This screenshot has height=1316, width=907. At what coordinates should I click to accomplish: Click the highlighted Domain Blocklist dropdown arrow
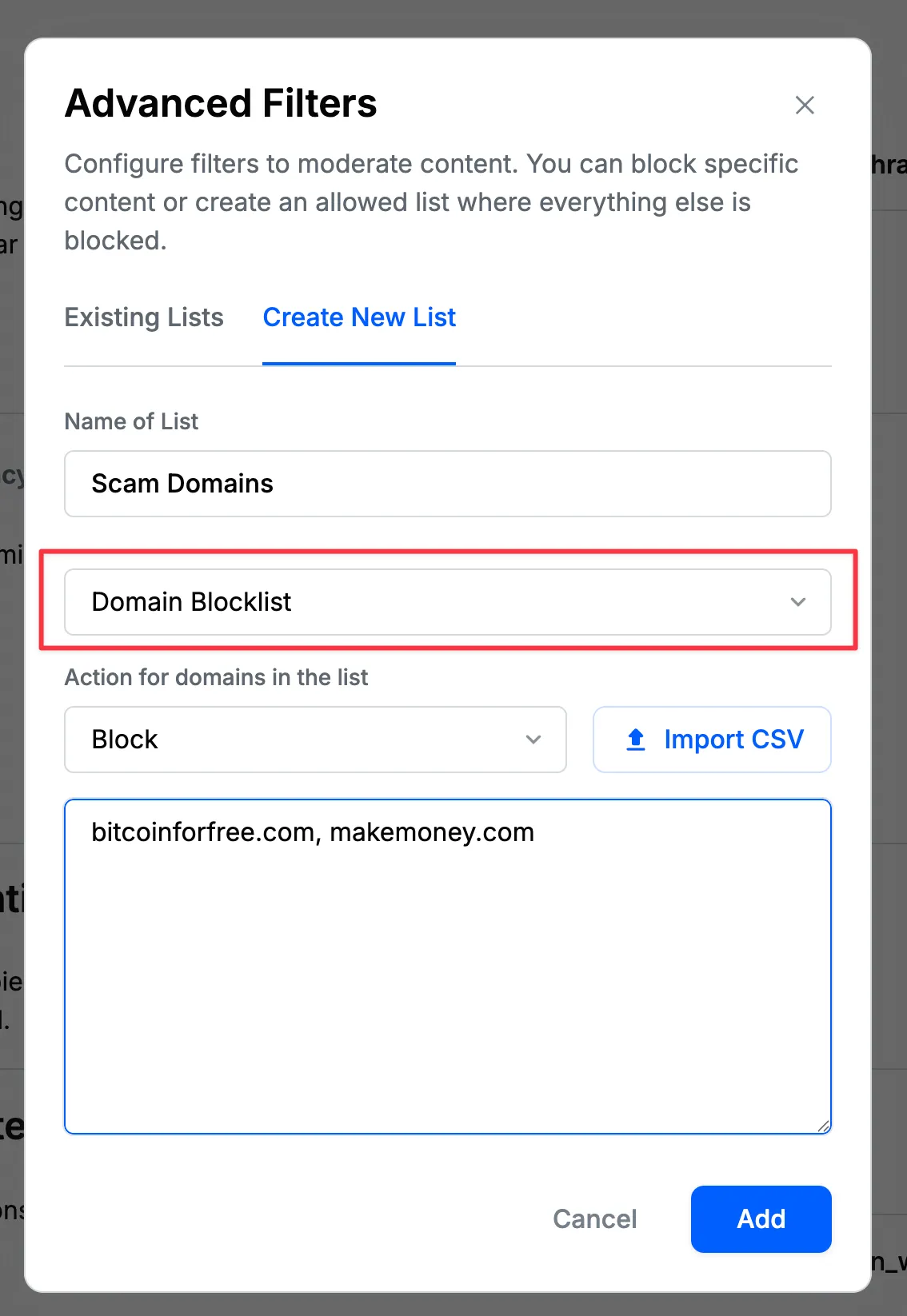pyautogui.click(x=798, y=602)
